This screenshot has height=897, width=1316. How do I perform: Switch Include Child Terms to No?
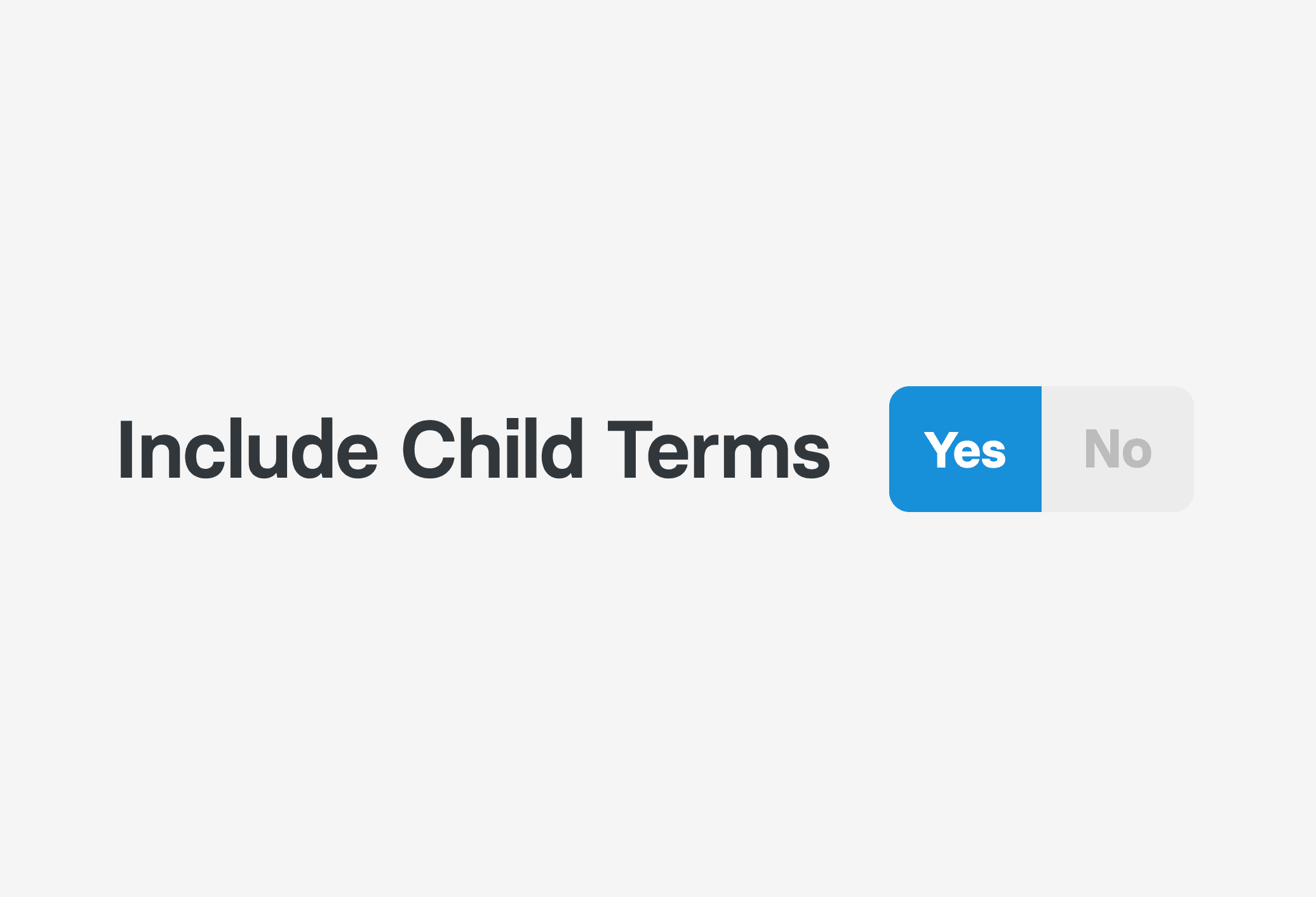(x=1117, y=449)
